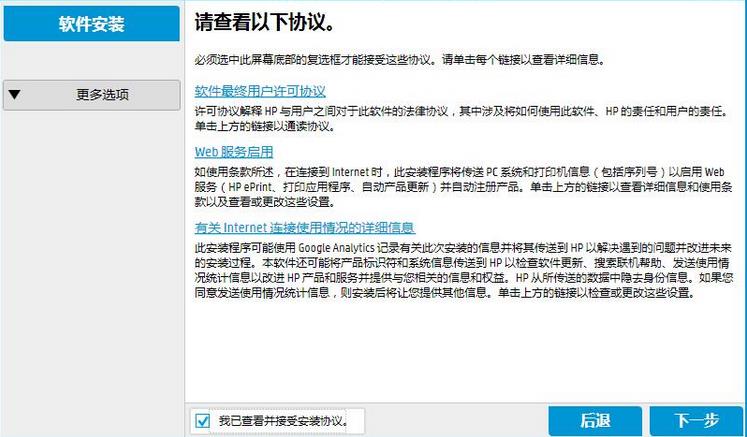Click the Web services description paragraph
Screen dimensions: 747x437
(460, 187)
